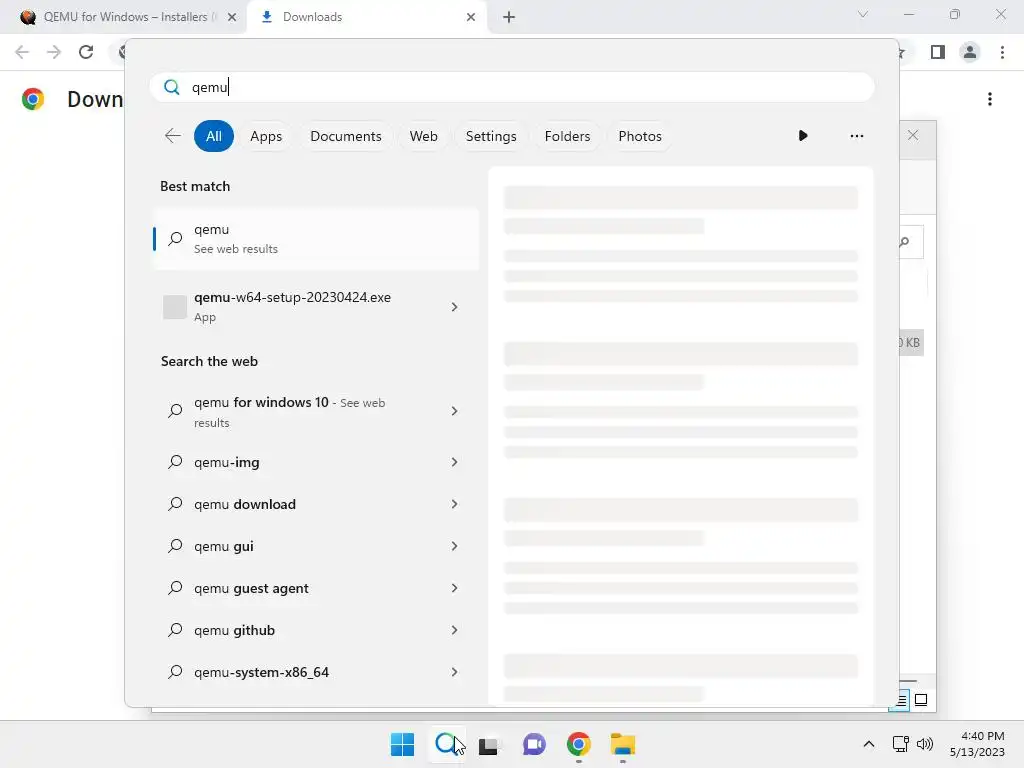1024x768 pixels.
Task: Expand qemu-w64-setup-20230424.exe result details
Action: coord(455,306)
